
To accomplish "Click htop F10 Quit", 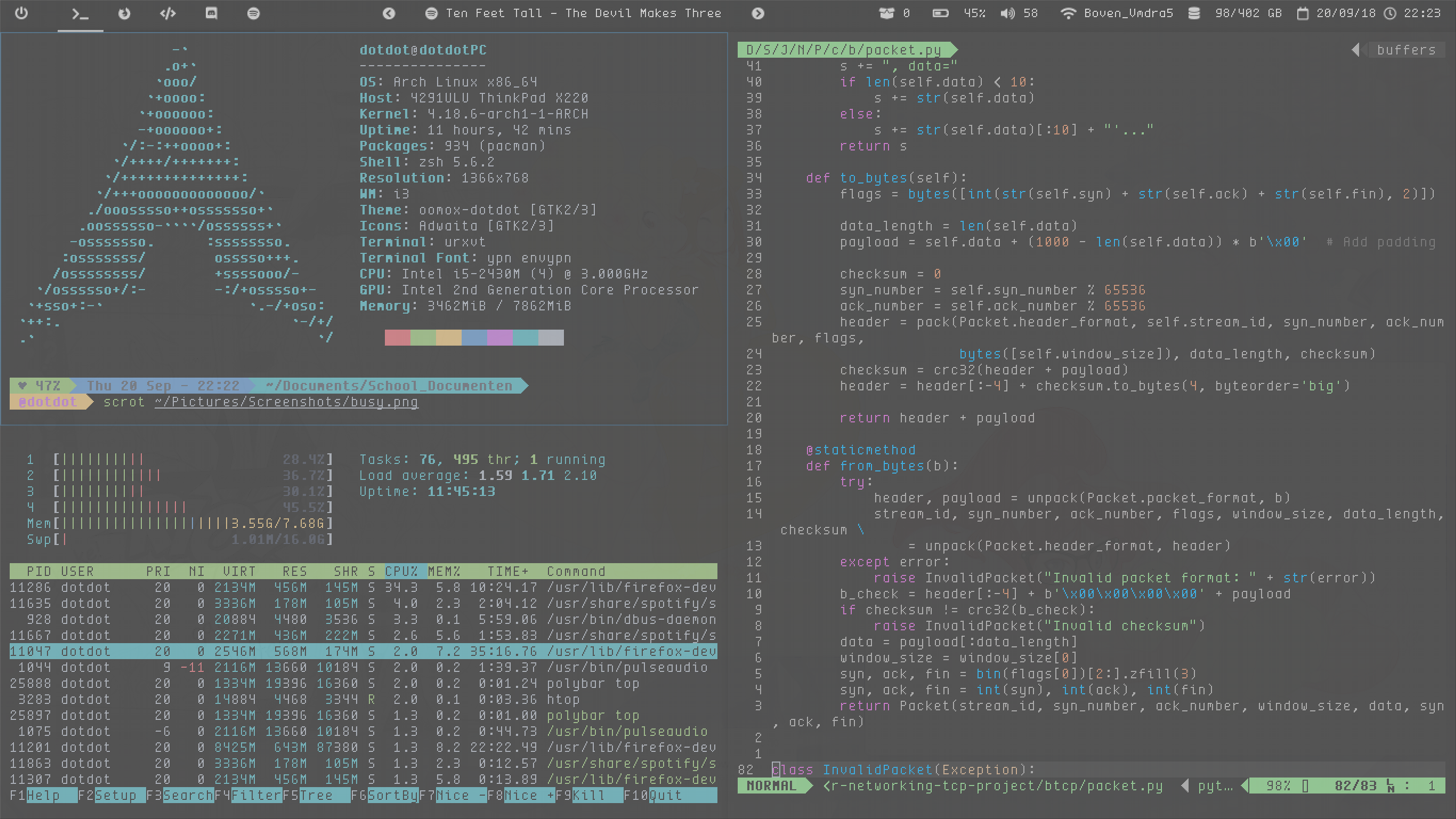I will tap(670, 795).
